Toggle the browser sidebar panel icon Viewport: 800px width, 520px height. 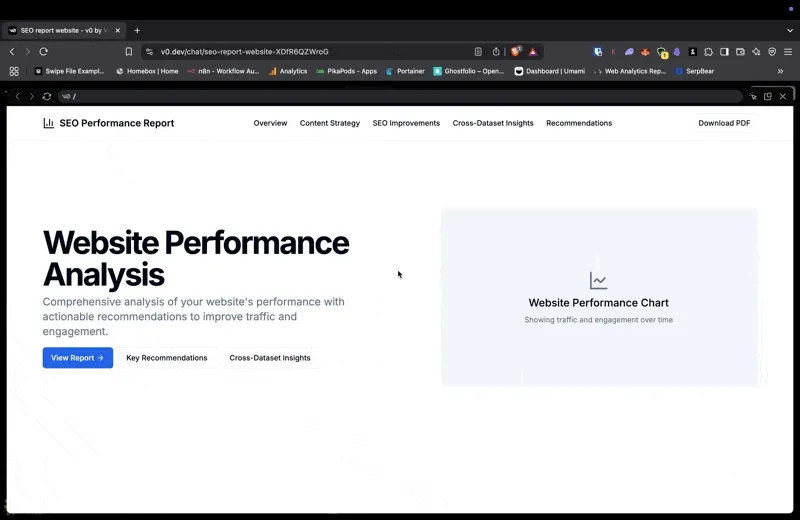click(724, 51)
